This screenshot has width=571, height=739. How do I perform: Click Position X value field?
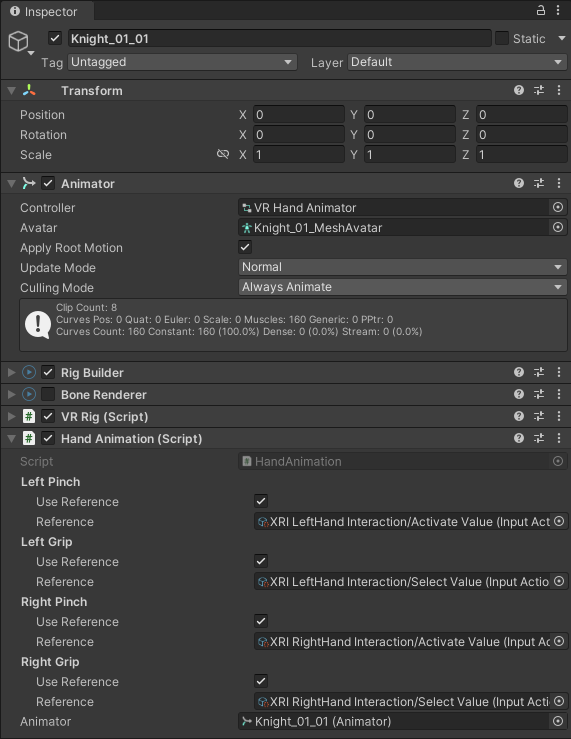[x=299, y=115]
